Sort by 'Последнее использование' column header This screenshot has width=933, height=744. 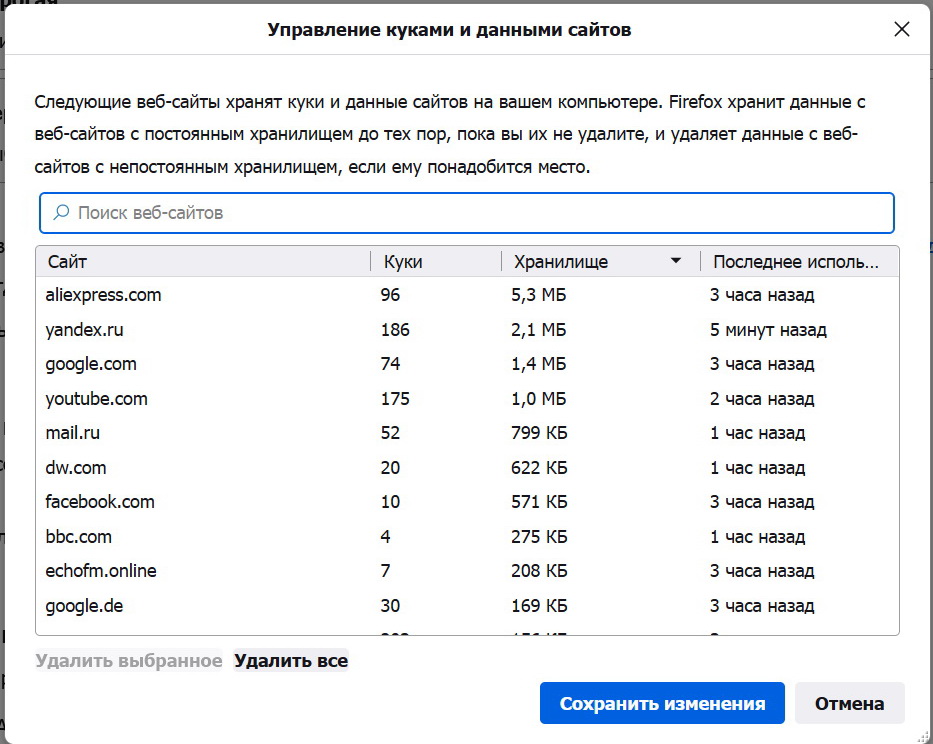tap(799, 261)
